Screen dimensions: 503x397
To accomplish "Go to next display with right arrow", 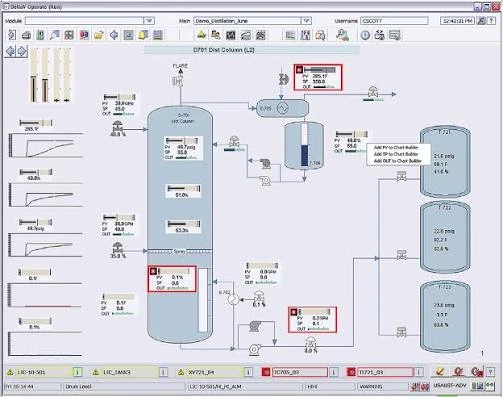I will pyautogui.click(x=22, y=52).
